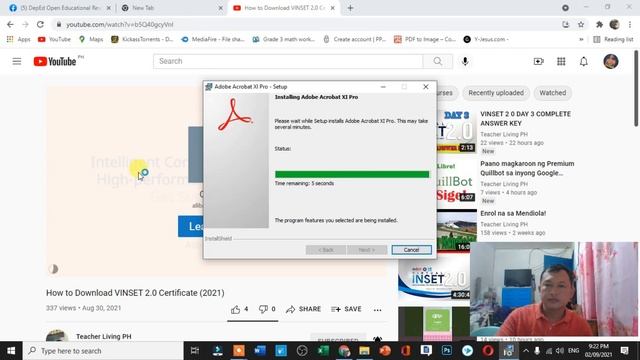Open a new Chrome tab with plus
Image resolution: width=640 pixels, height=360 pixels.
point(350,8)
